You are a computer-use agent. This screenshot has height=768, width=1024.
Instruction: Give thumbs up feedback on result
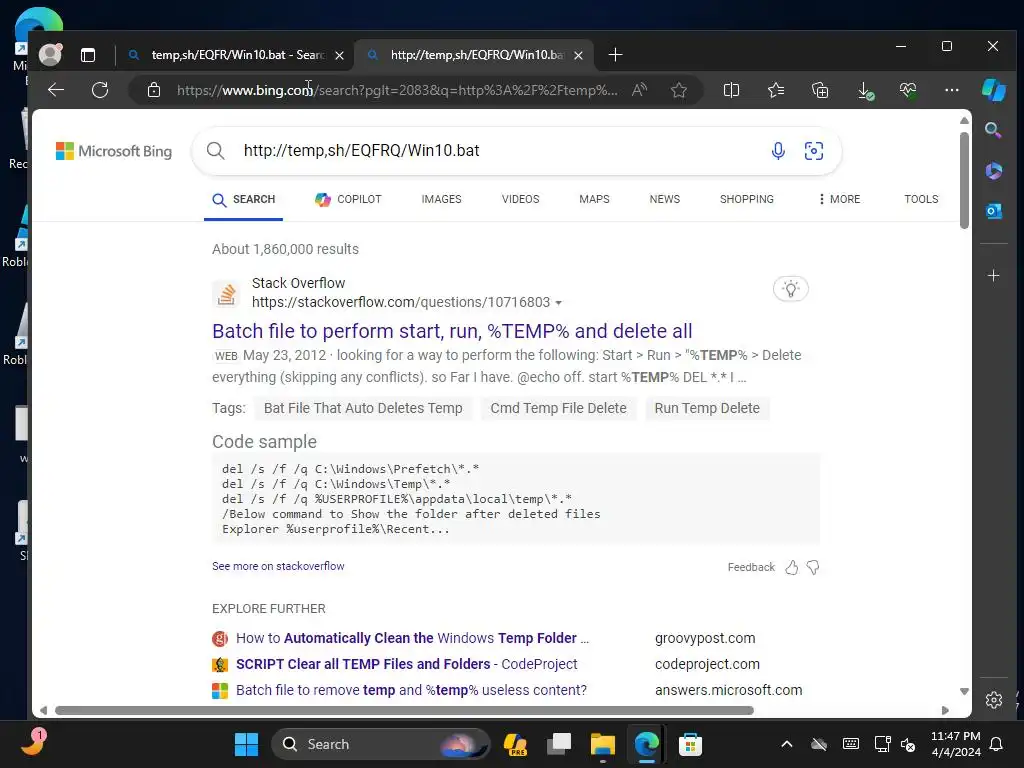pyautogui.click(x=792, y=568)
